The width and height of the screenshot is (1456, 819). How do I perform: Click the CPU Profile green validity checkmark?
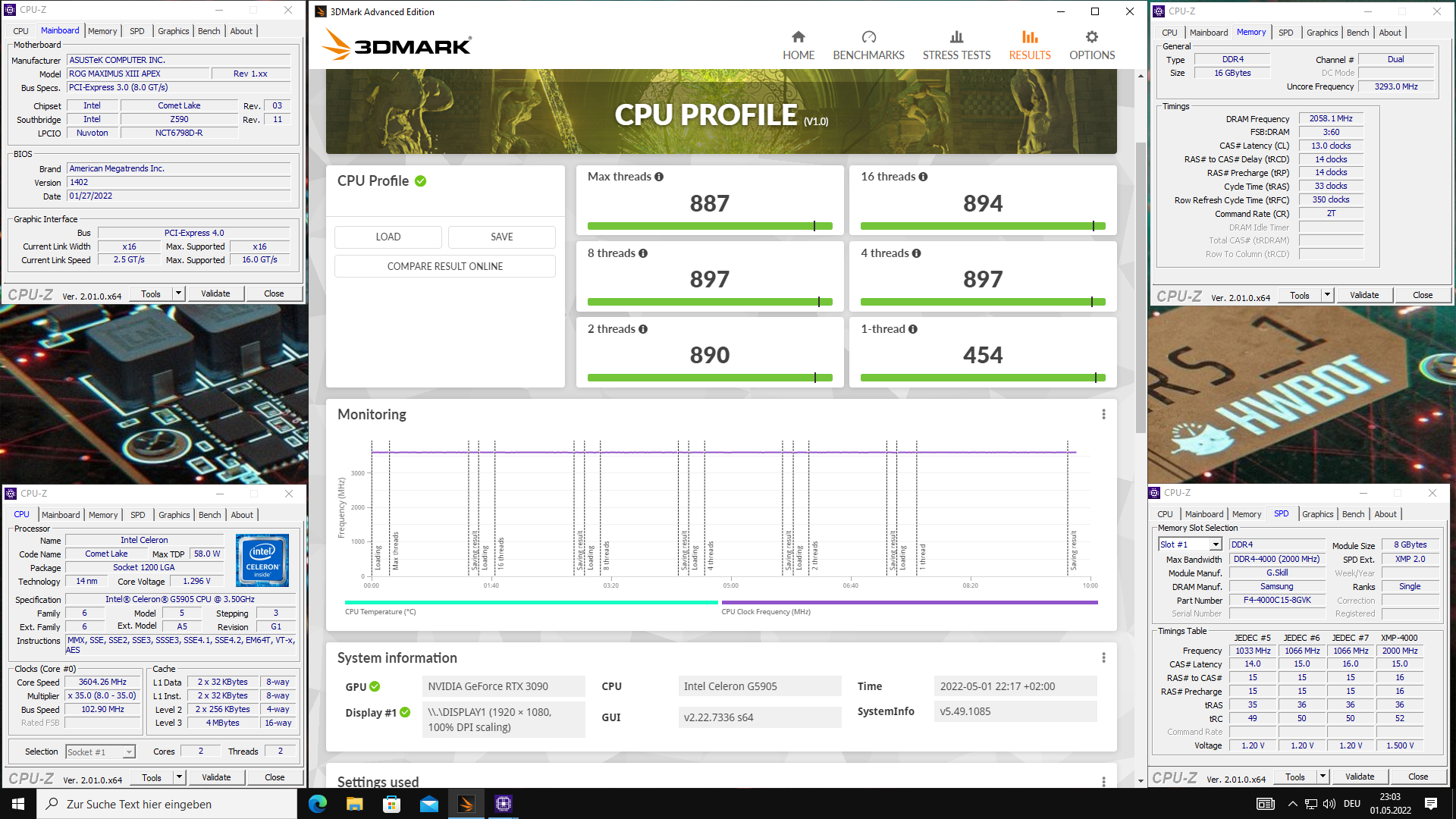tap(421, 181)
